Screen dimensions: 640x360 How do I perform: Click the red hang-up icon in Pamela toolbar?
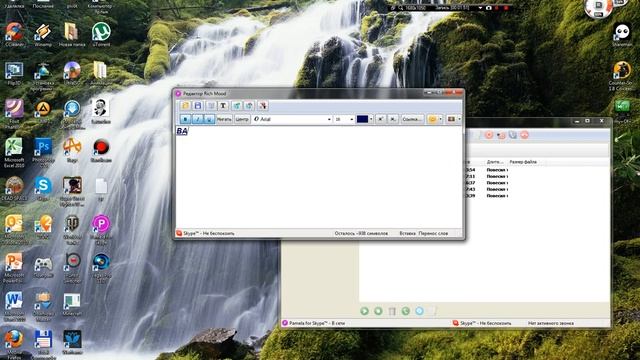coord(525,135)
